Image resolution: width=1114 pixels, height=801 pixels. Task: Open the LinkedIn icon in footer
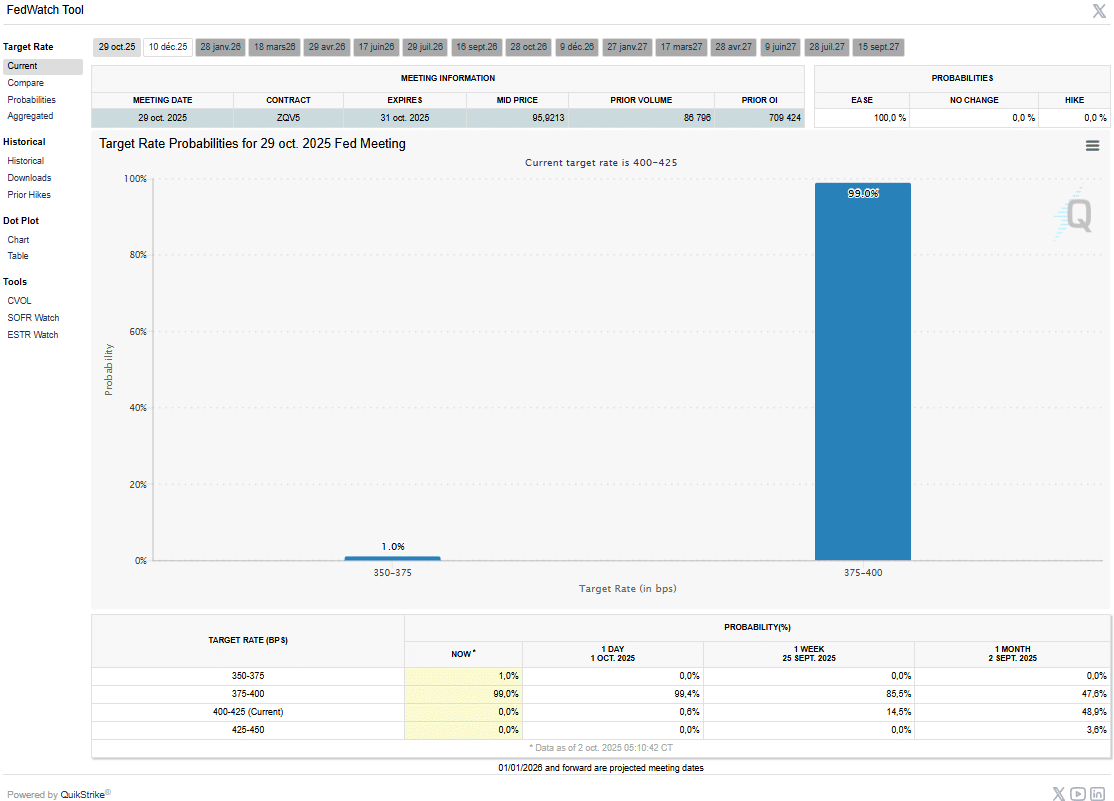1097,794
